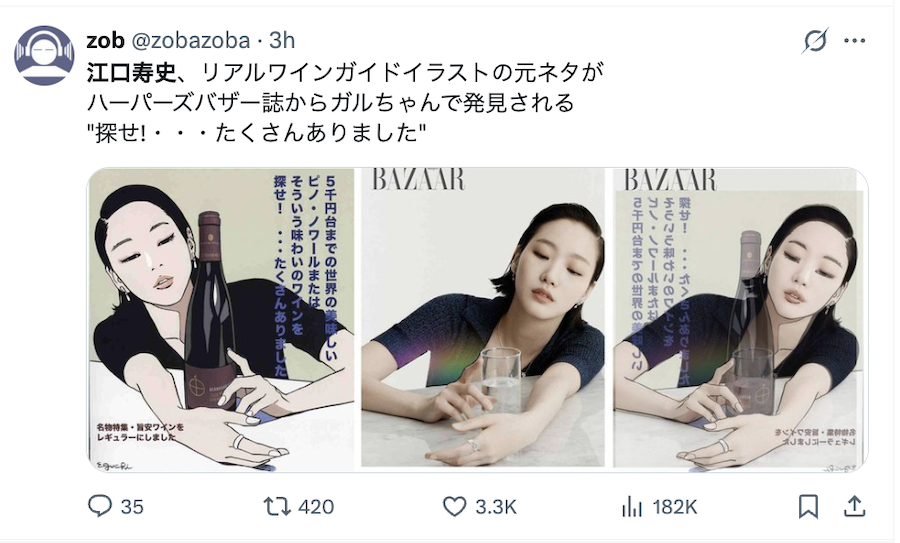Image resolution: width=900 pixels, height=543 pixels.
Task: Open the zob display name link
Action: 105,41
